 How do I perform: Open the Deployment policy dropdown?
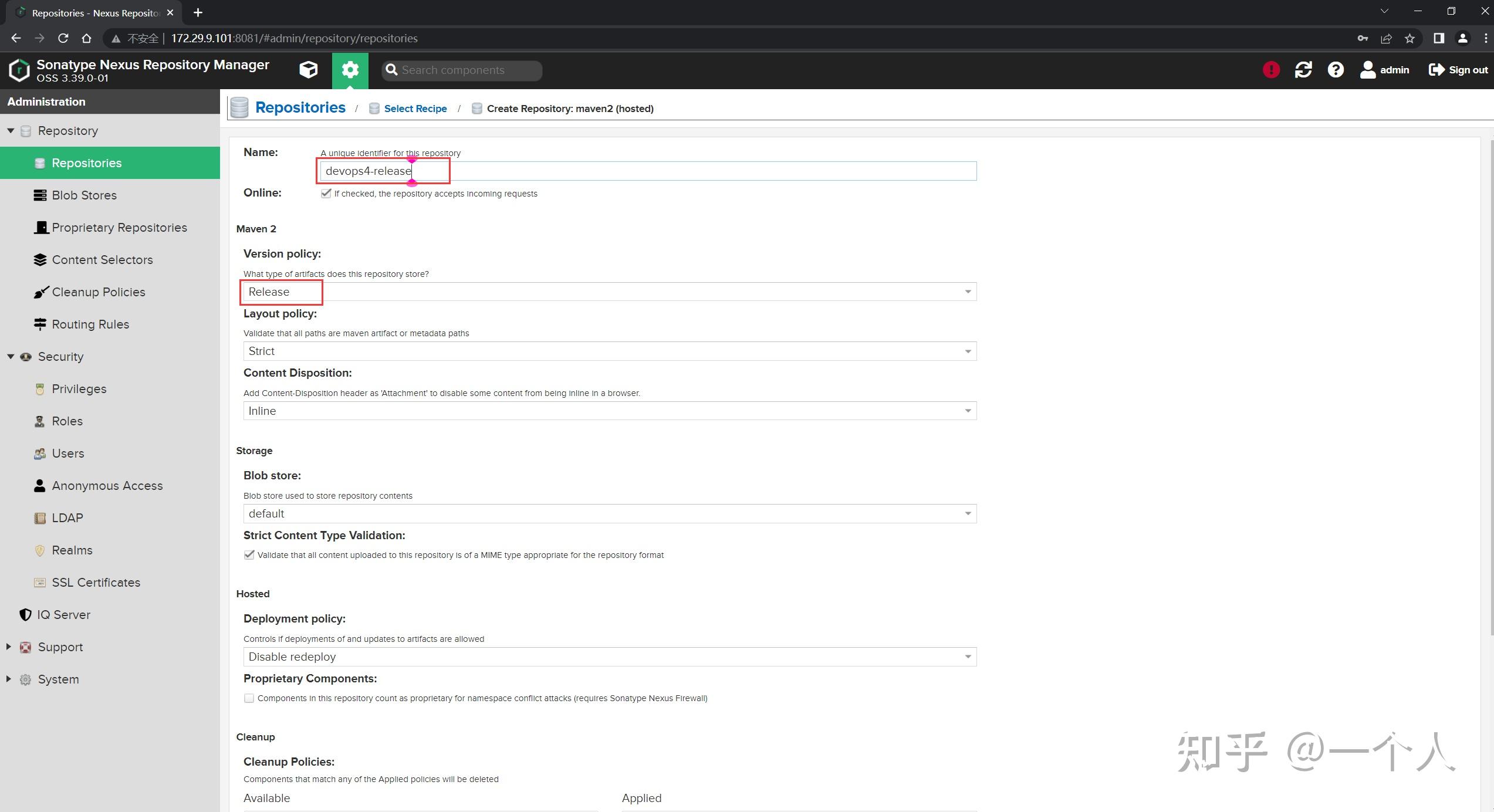[x=968, y=657]
